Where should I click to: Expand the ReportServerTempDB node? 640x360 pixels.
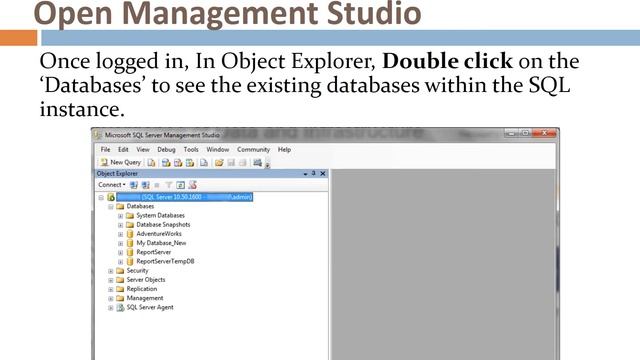click(120, 262)
